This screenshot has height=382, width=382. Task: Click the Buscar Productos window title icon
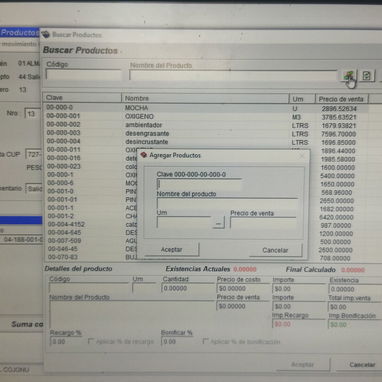[46, 34]
